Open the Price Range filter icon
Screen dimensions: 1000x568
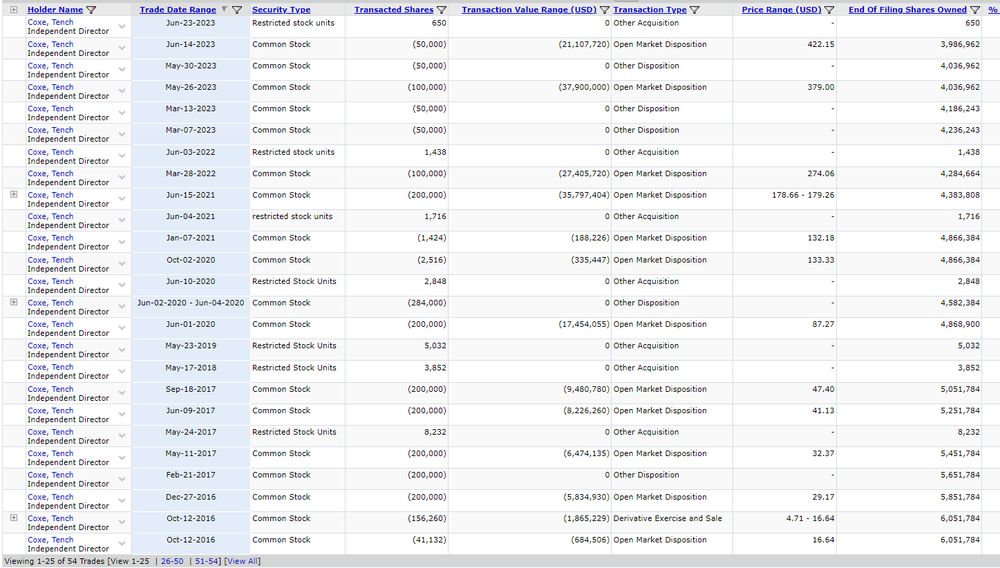point(829,10)
